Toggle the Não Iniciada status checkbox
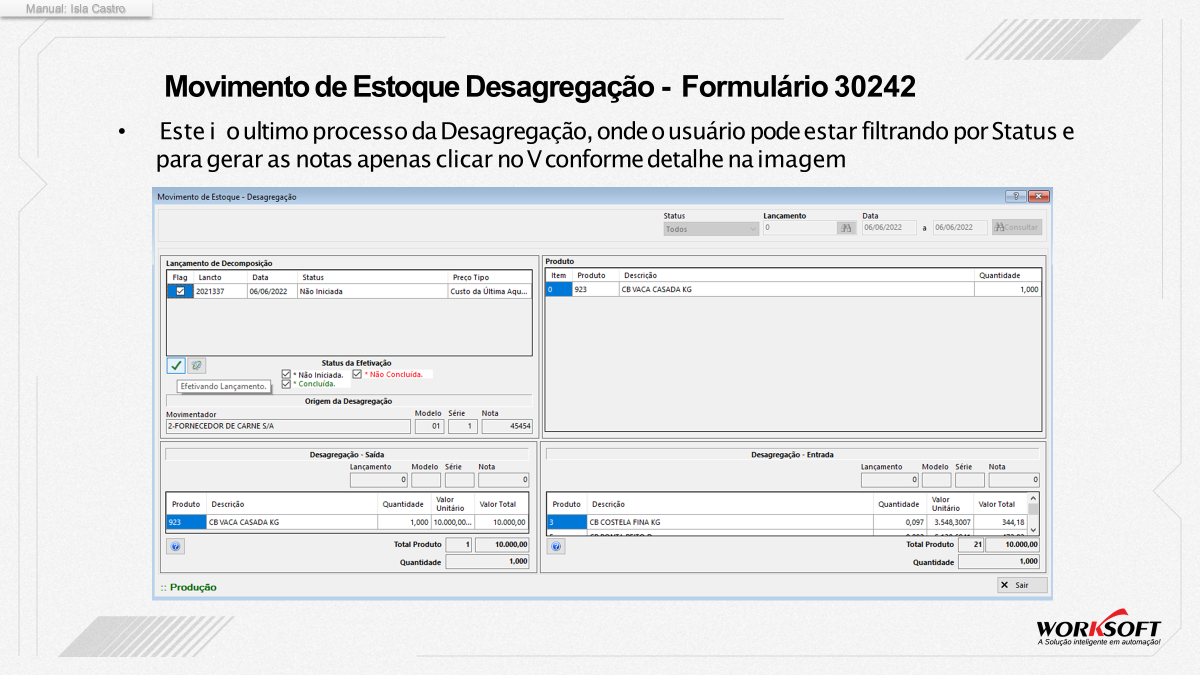The width and height of the screenshot is (1200, 675). (x=287, y=375)
